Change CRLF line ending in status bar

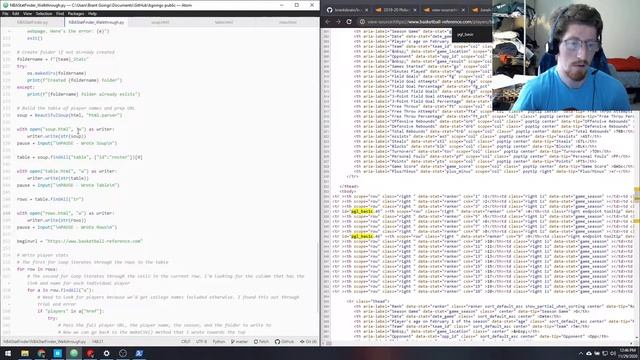tap(186, 342)
